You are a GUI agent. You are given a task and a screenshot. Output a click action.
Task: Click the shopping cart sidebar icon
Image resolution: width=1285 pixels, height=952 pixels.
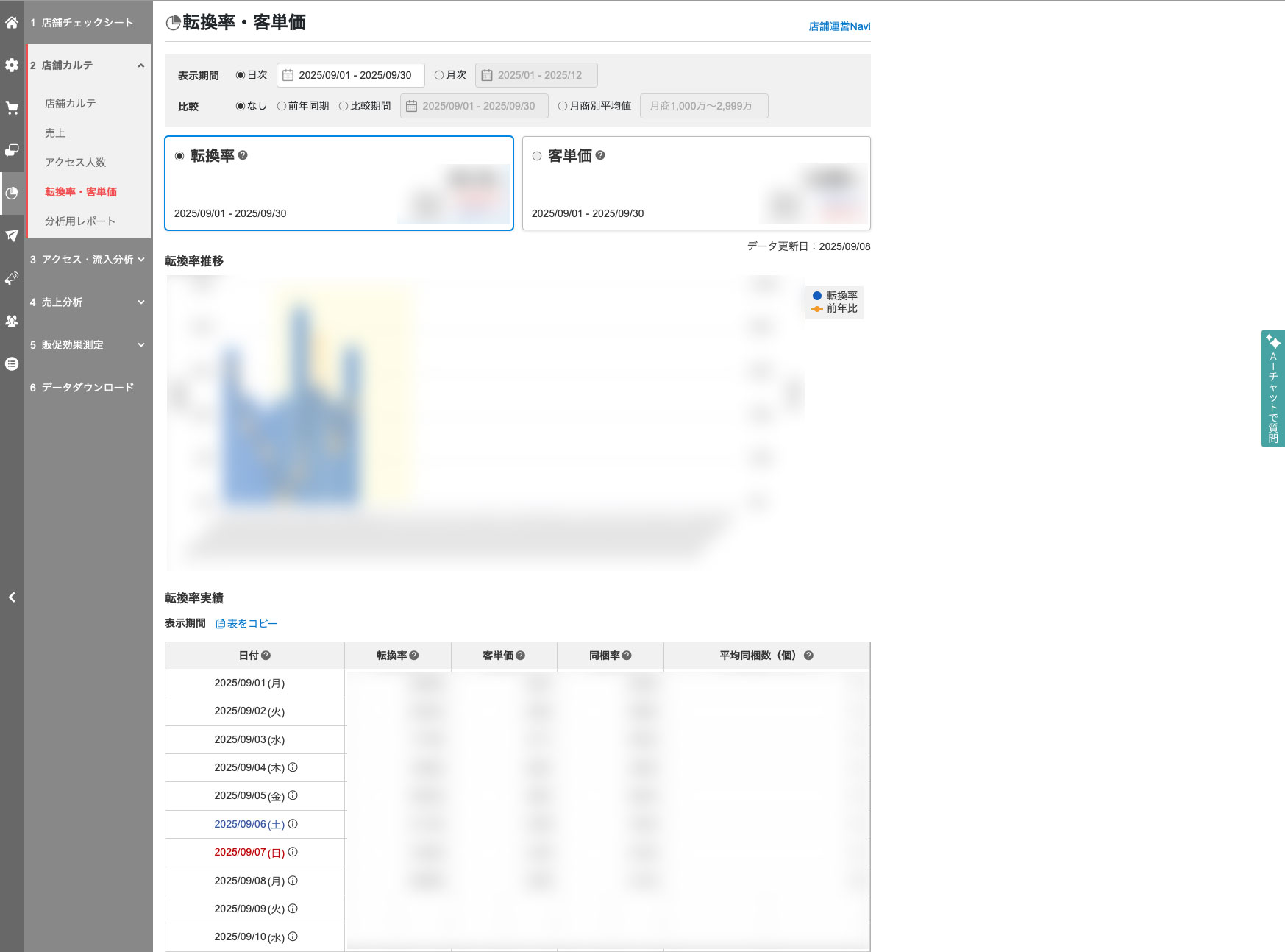[x=12, y=108]
